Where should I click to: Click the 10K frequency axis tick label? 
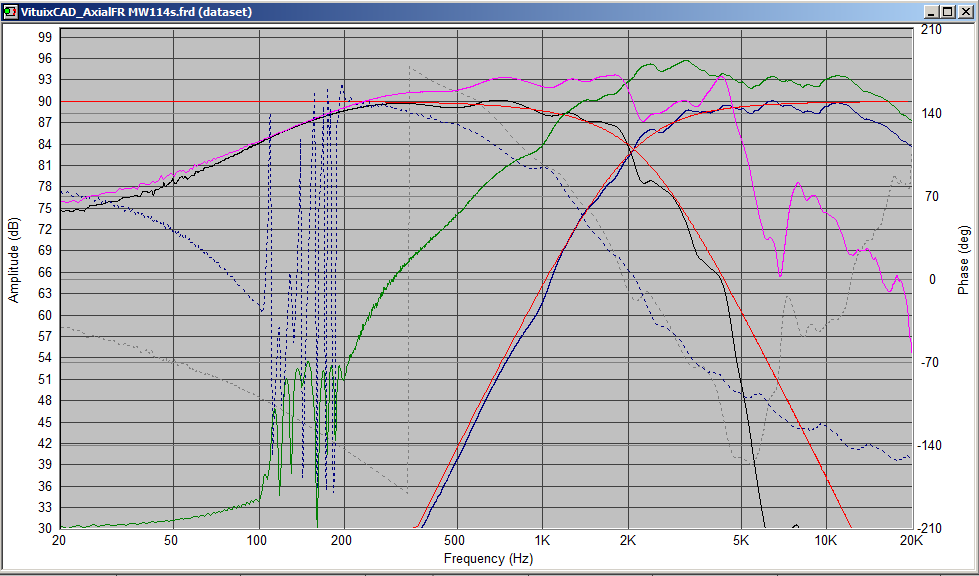(x=826, y=540)
